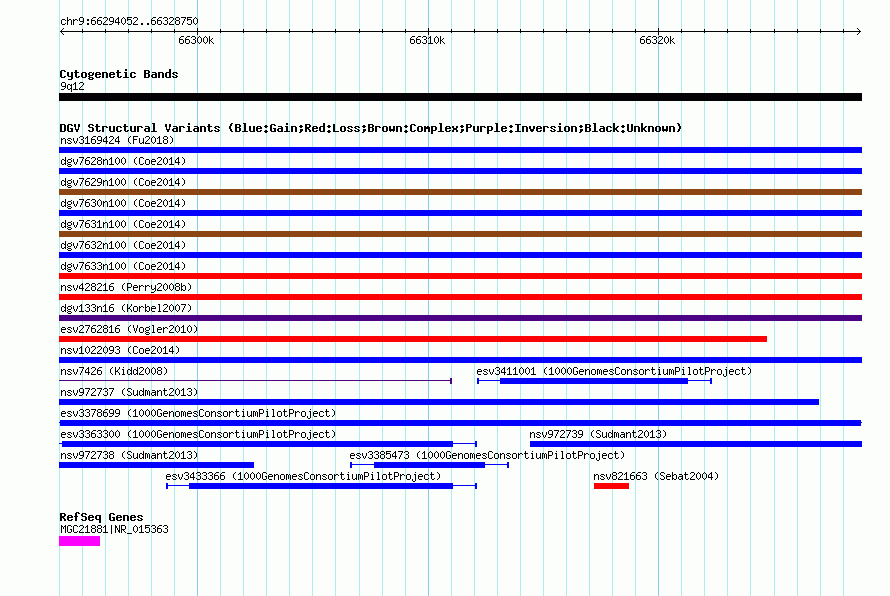Click the thin nsv7426 (Kidd2008) line
Viewport: 890px width, 596px height.
255,381
